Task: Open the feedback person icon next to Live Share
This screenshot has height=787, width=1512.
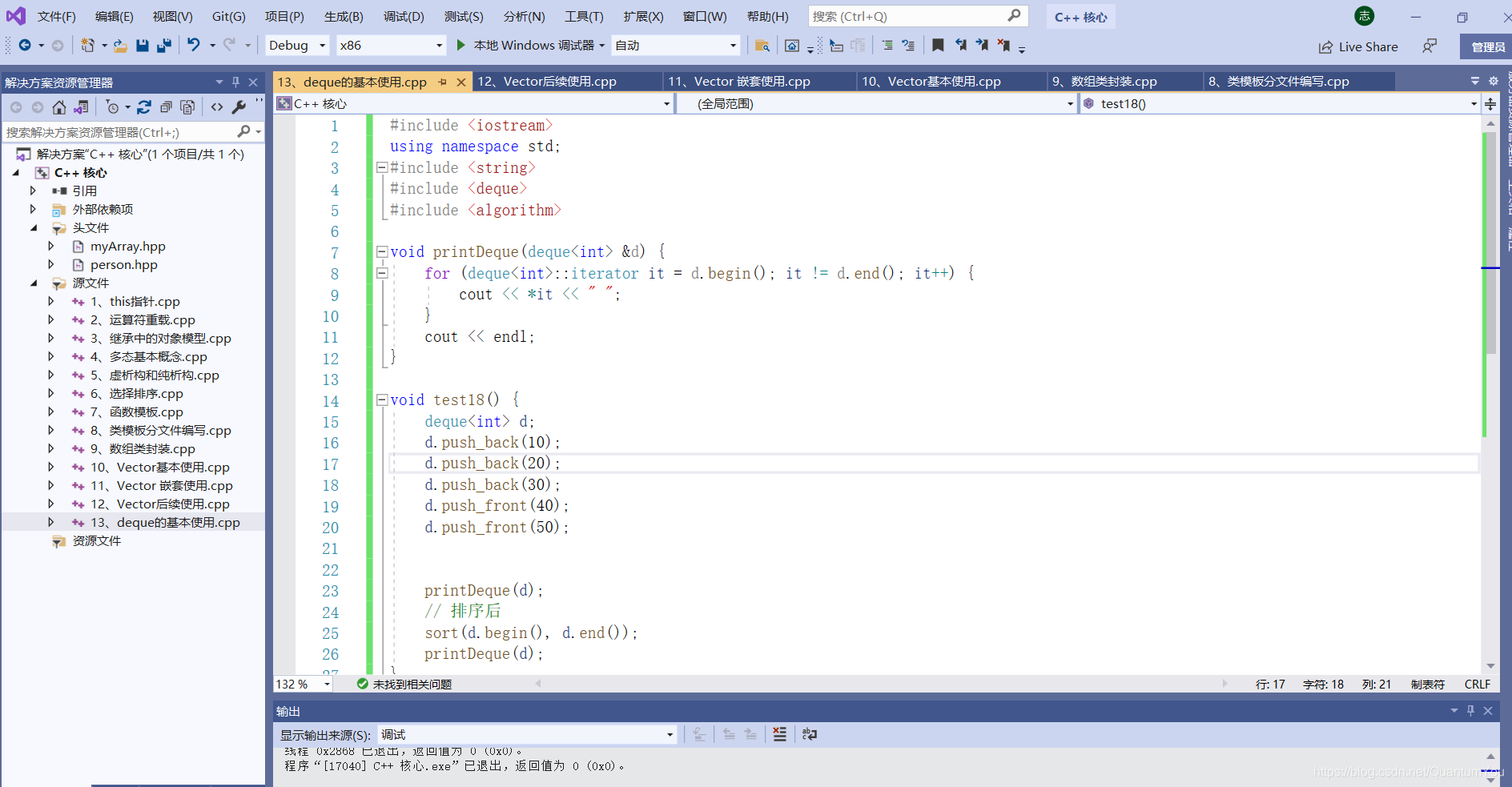Action: pos(1430,46)
